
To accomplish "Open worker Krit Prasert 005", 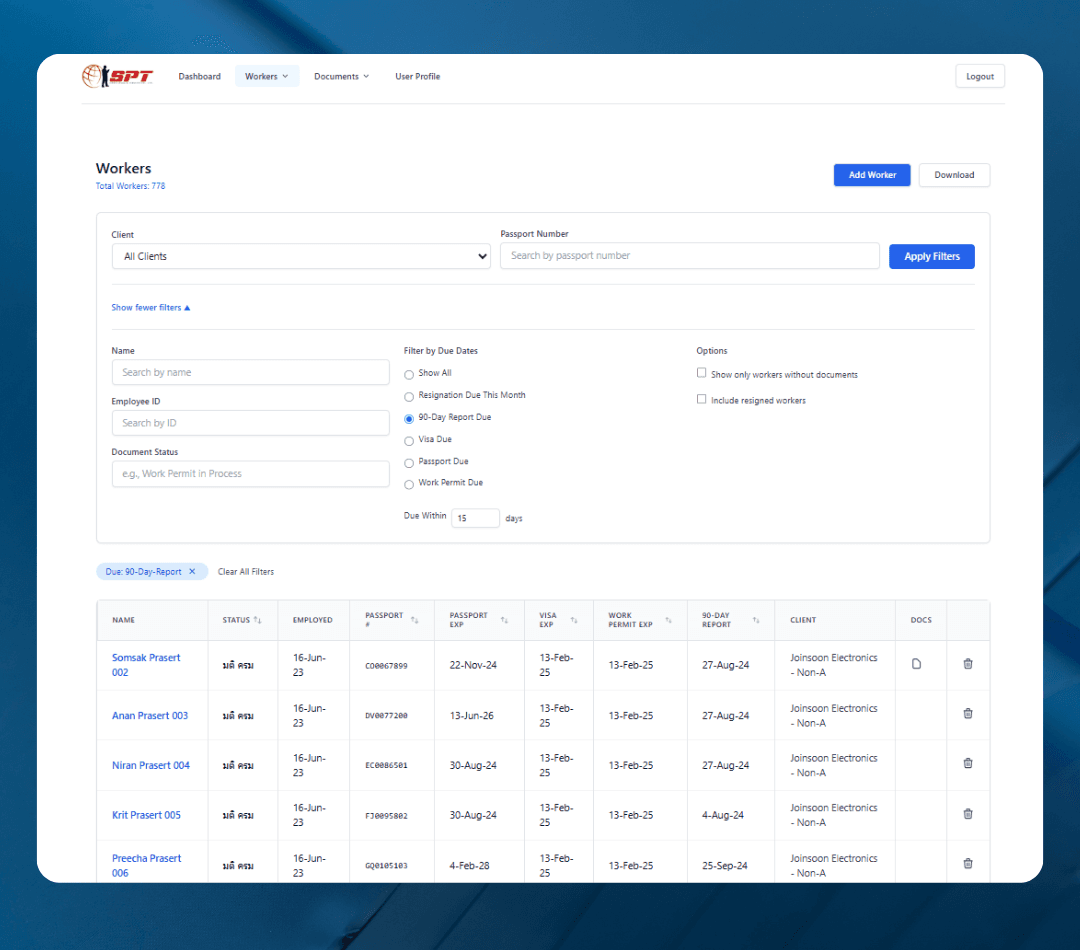I will pos(146,815).
